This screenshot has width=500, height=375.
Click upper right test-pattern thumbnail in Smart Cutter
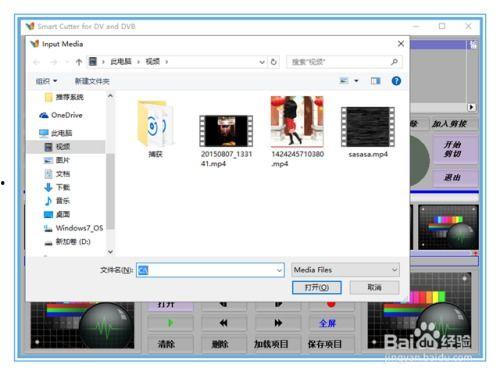tap(448, 227)
